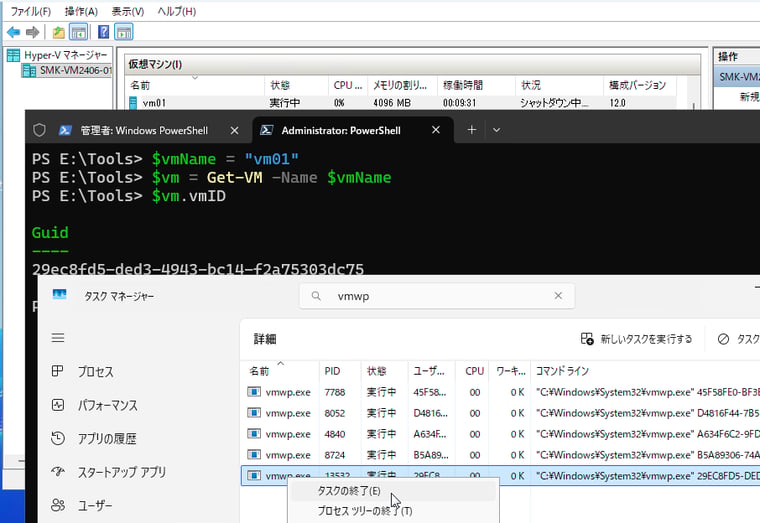Screen dimensions: 760x523
Task: Open パフォーマンス page in Task Manager
Action: pyautogui.click(x=95, y=405)
